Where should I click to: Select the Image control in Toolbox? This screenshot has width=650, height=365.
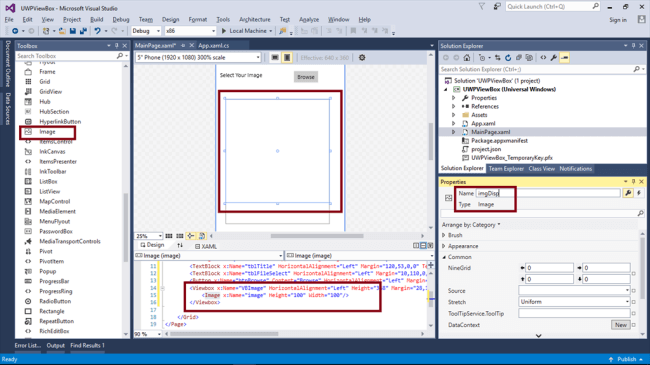47,132
